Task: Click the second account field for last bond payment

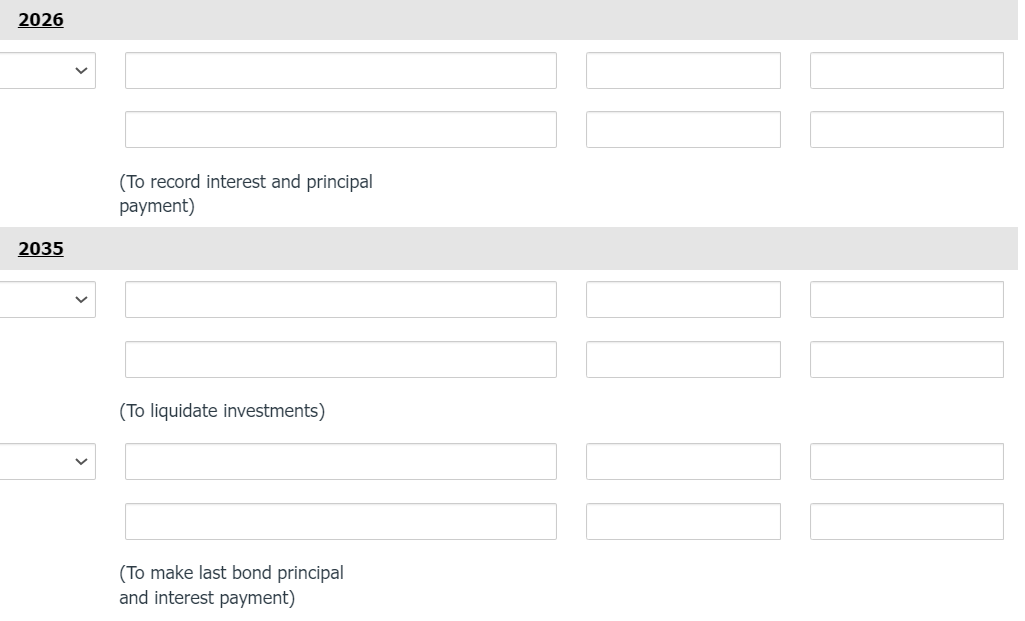Action: pos(340,520)
